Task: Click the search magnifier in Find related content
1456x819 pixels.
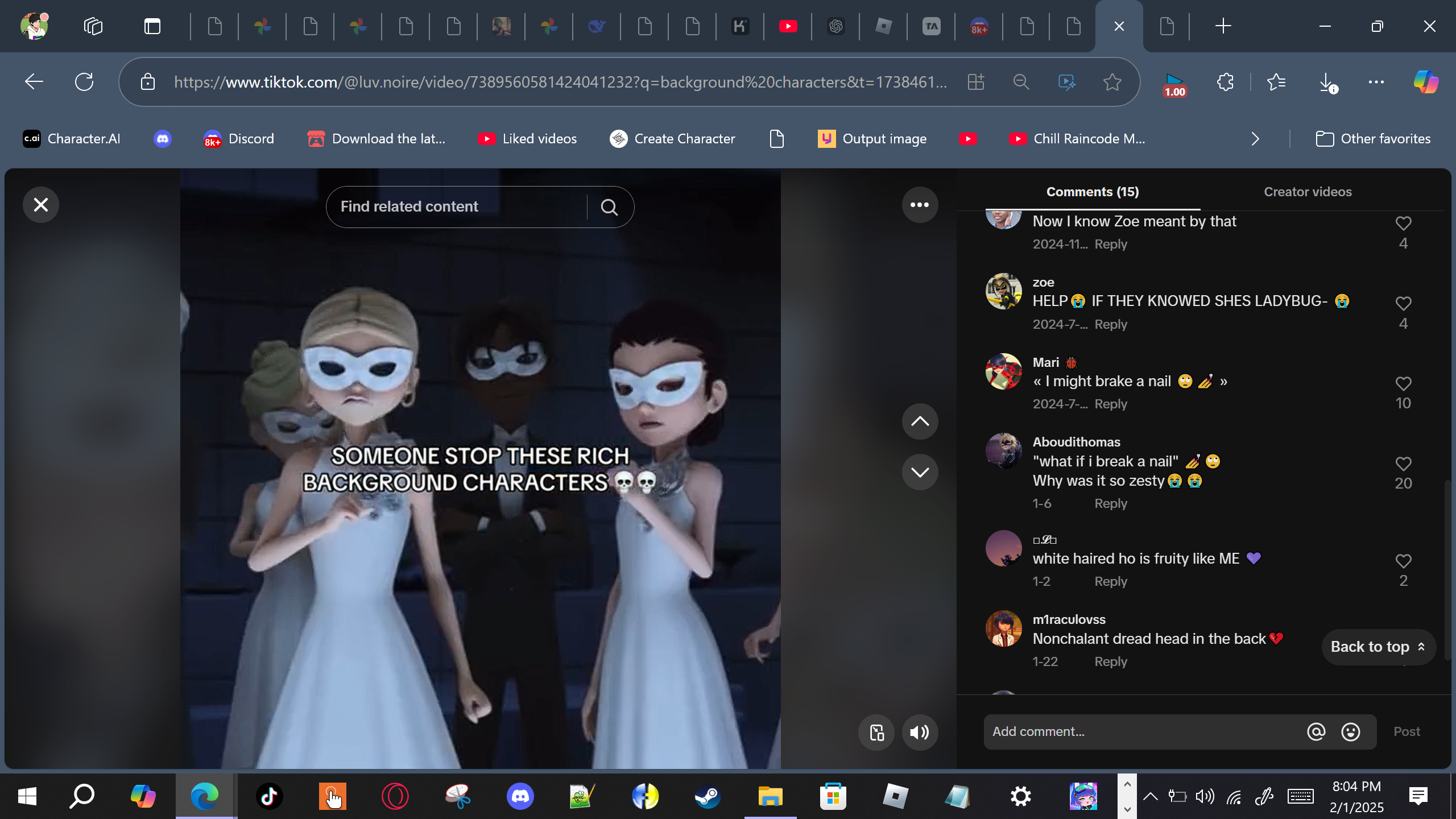Action: 609,207
